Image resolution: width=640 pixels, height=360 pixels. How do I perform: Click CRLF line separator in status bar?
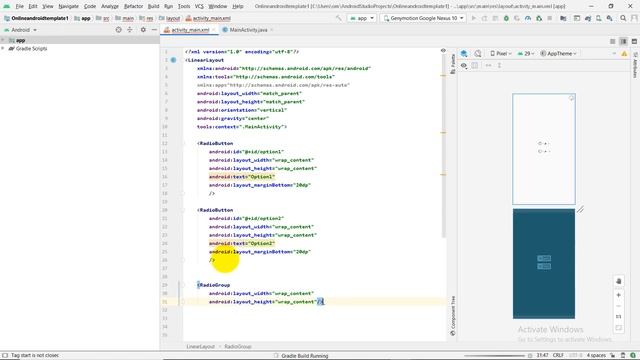click(558, 356)
